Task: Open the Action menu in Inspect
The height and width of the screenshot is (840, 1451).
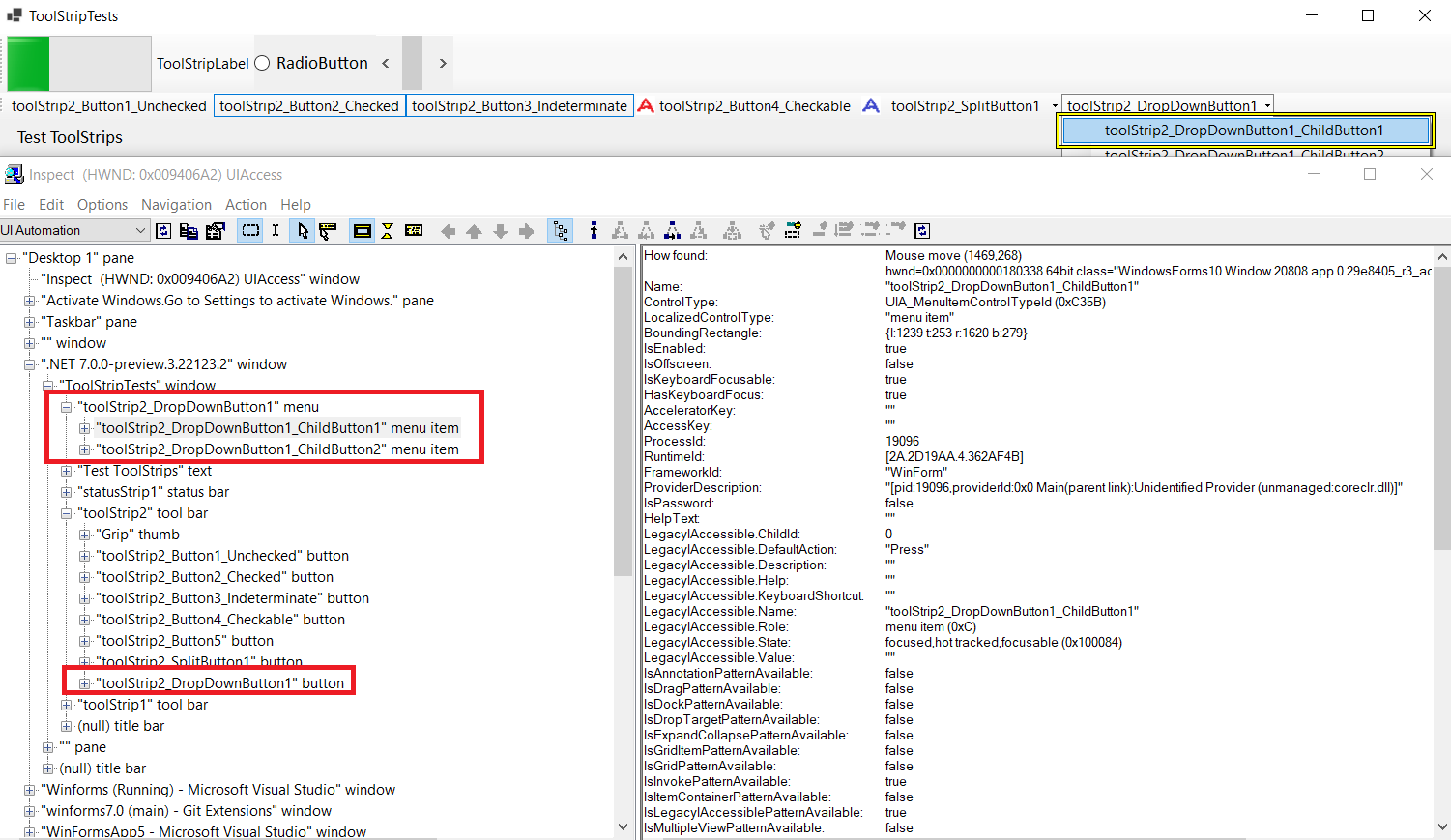Action: pyautogui.click(x=246, y=204)
